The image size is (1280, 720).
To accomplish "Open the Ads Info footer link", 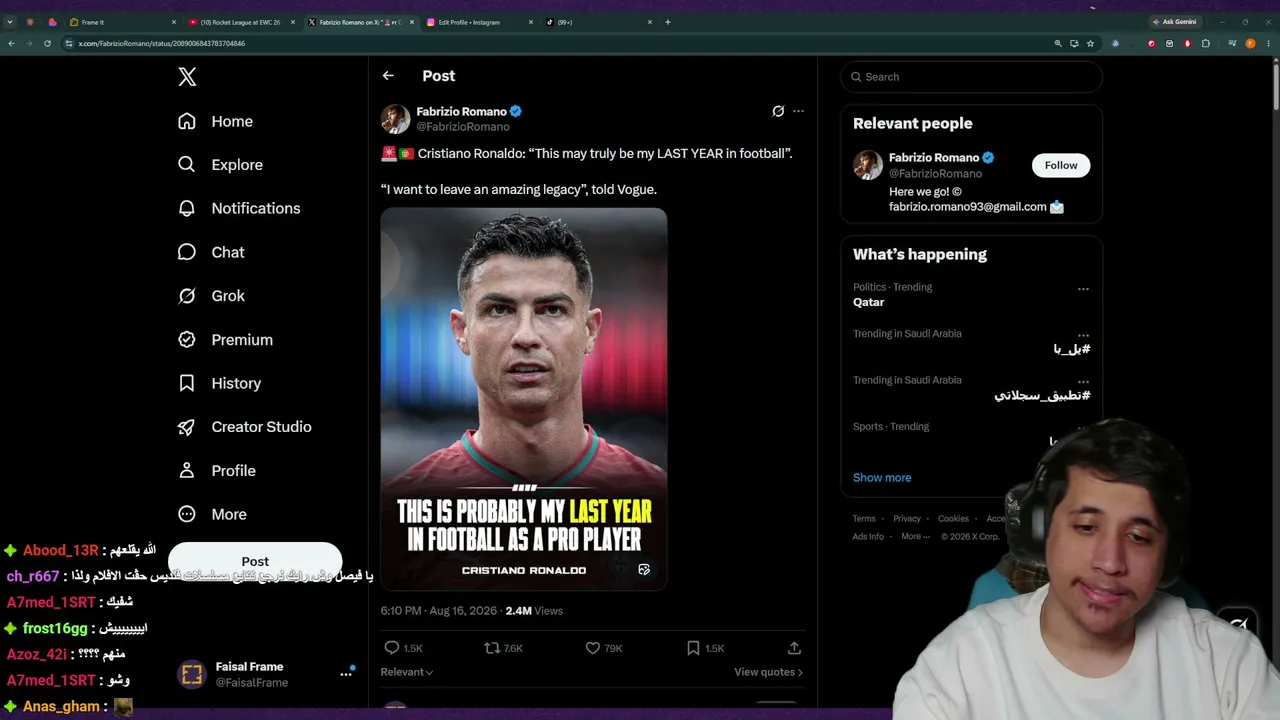I will pos(868,537).
